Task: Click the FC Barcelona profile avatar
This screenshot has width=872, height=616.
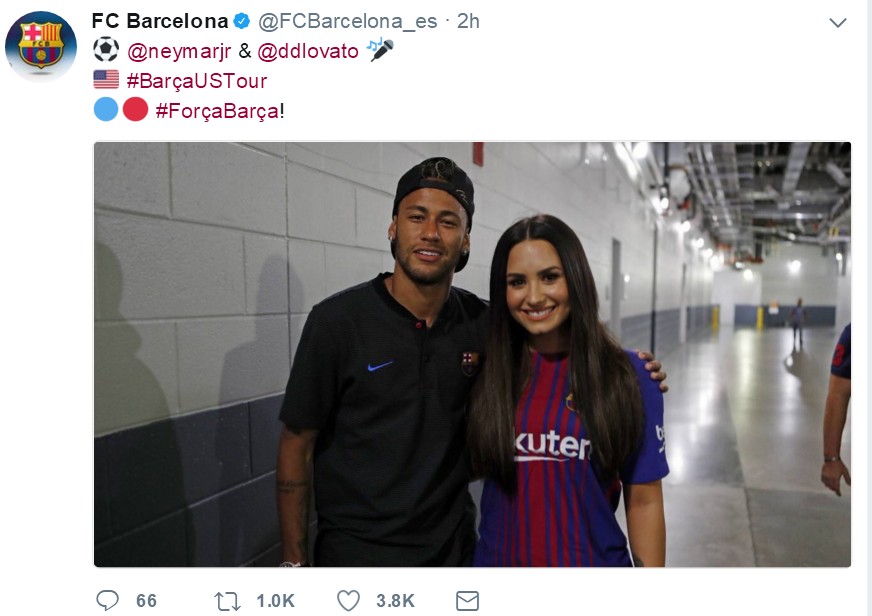Action: pyautogui.click(x=40, y=46)
